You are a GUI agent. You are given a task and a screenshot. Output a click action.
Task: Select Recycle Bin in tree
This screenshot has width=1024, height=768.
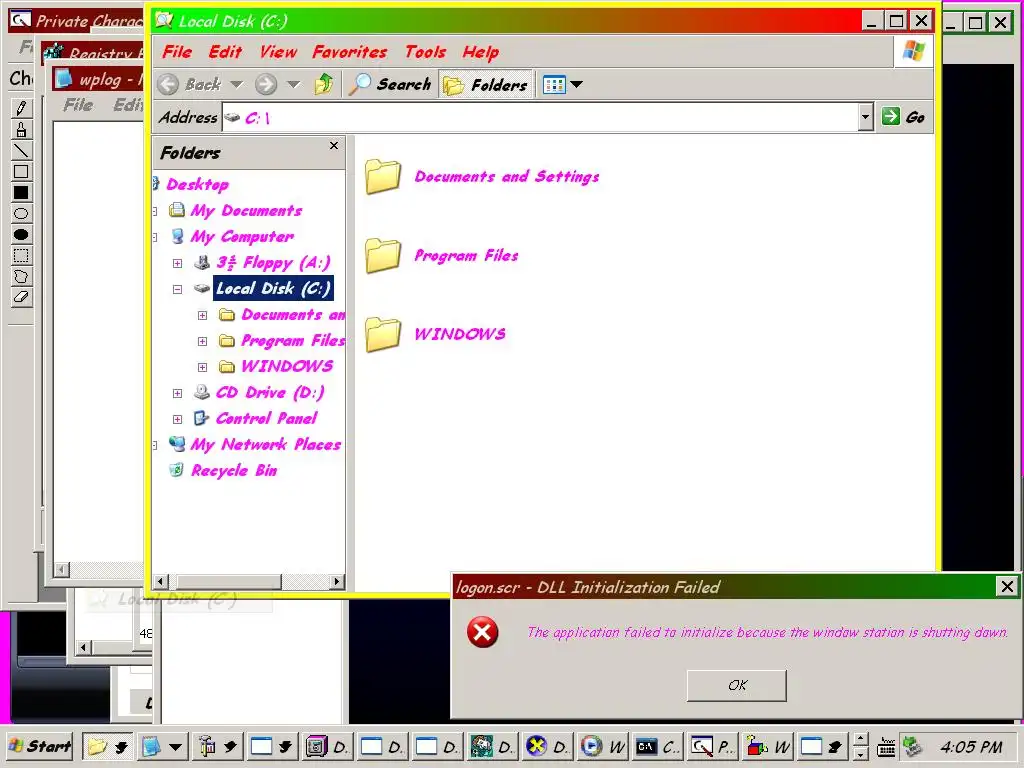tap(234, 471)
